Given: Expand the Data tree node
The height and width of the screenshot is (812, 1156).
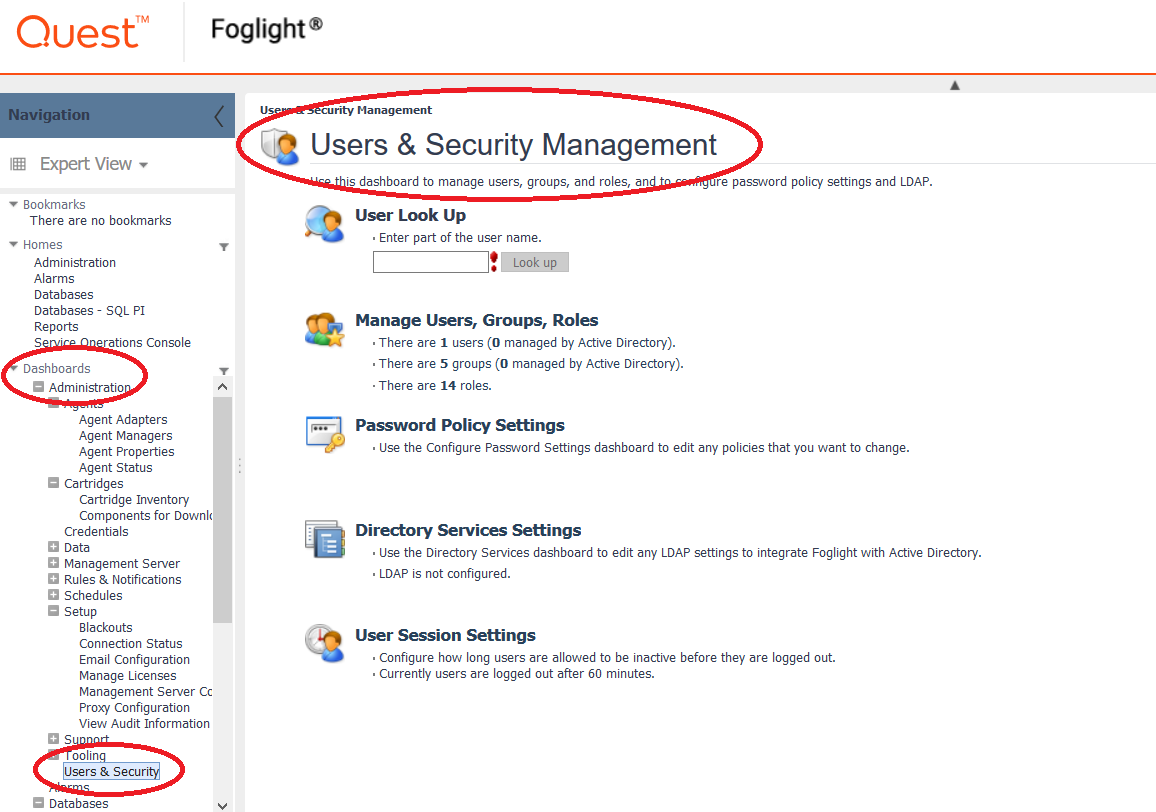Looking at the screenshot, I should [x=53, y=546].
